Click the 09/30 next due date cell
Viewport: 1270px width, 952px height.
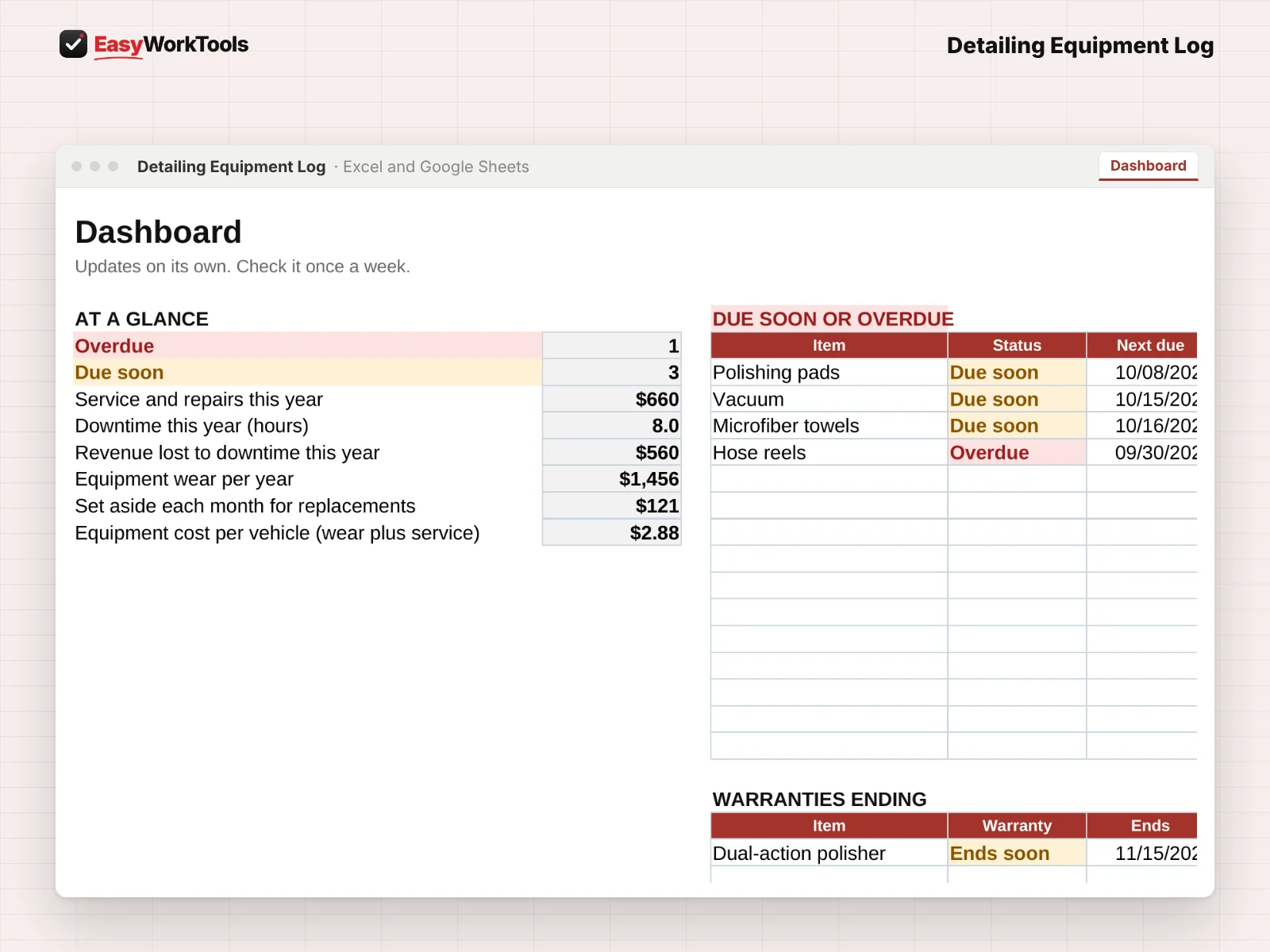[x=1142, y=452]
